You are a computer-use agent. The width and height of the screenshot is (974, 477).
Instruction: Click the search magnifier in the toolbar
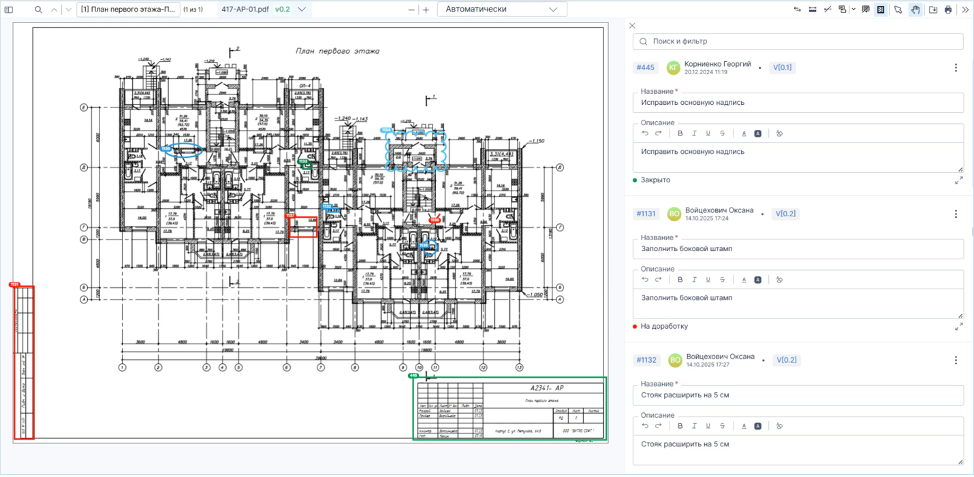[39, 9]
